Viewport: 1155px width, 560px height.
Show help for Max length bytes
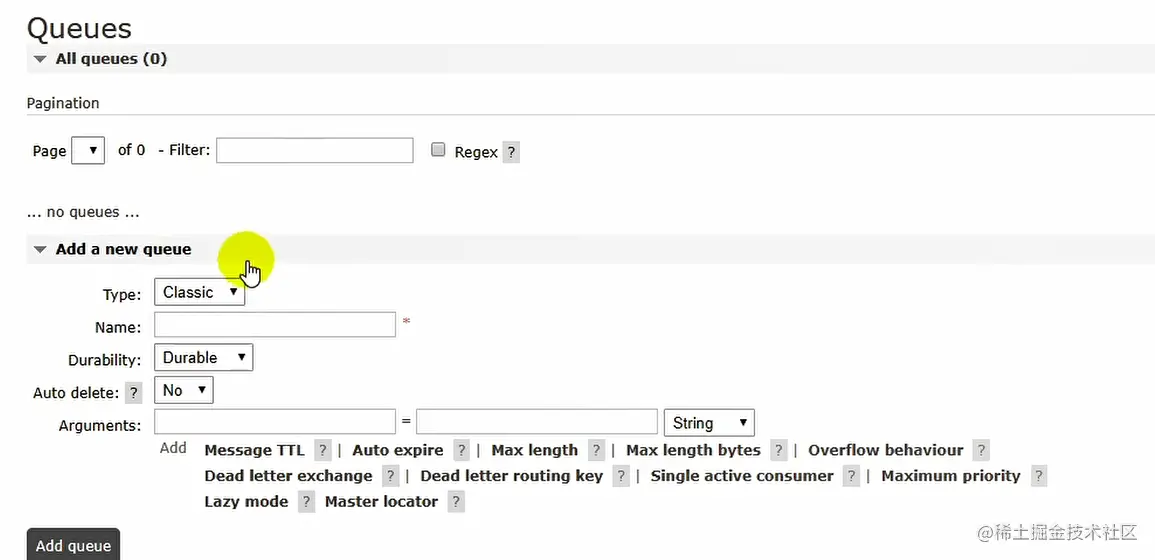click(x=779, y=450)
